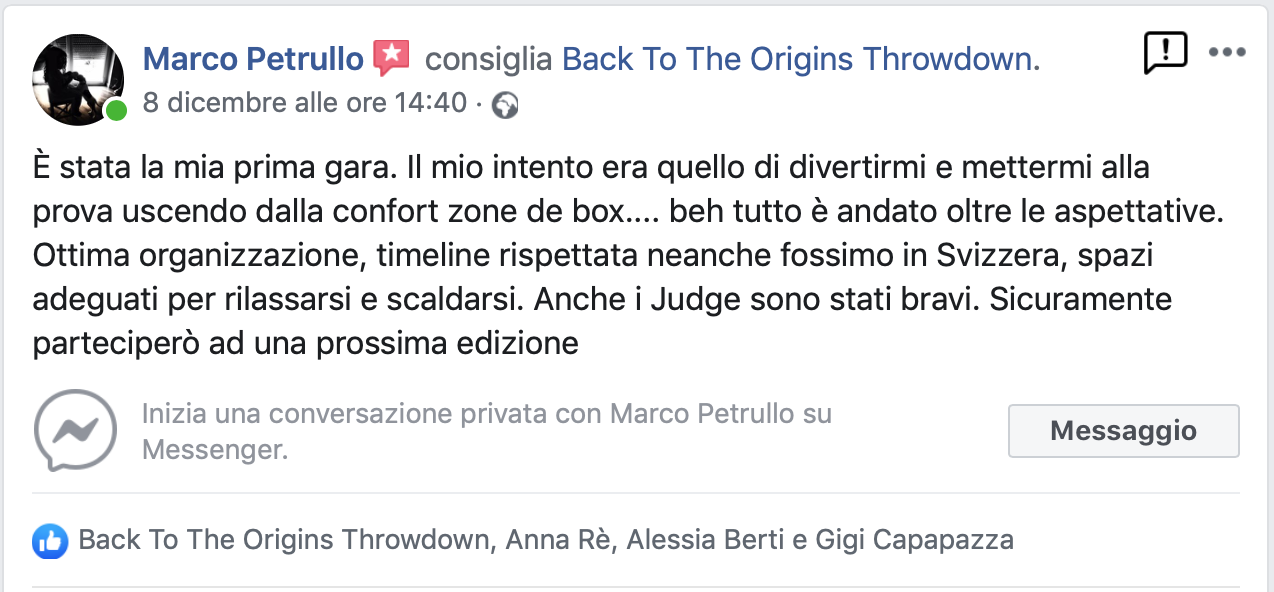Click the report feedback speech bubble icon
The width and height of the screenshot is (1274, 592).
coord(1164,53)
